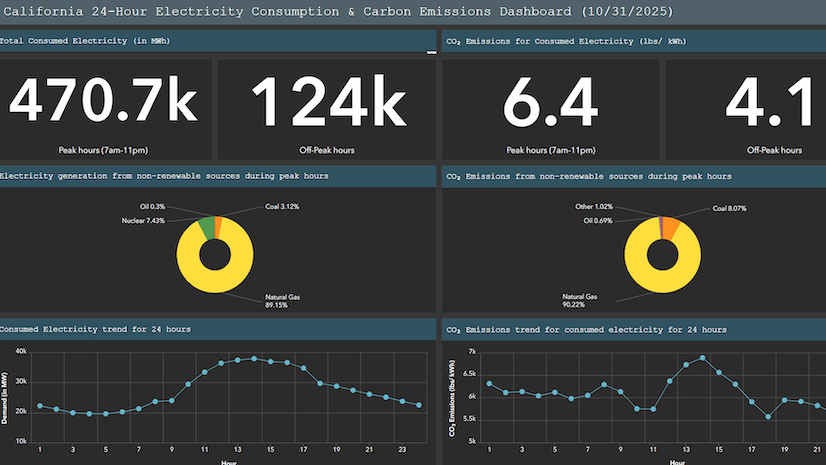Click the Other 1.02% emissions label
Viewport: 826px width, 465px height.
(x=594, y=206)
